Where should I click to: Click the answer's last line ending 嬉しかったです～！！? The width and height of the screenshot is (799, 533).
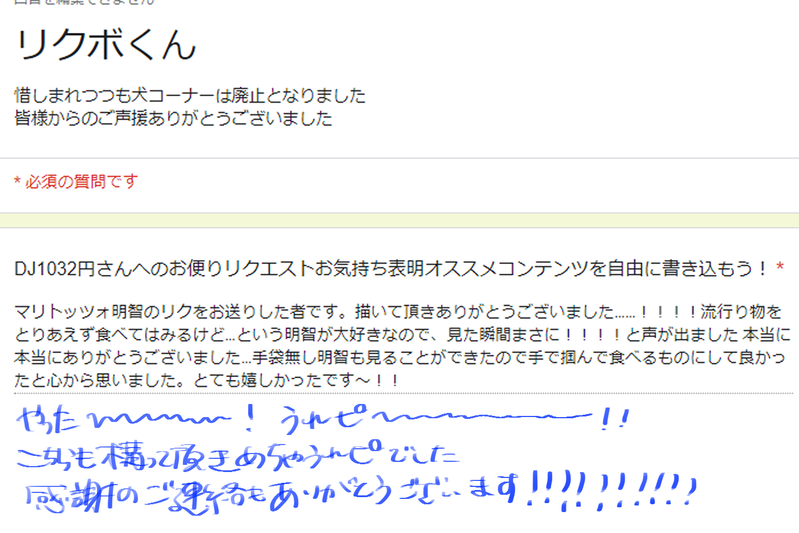(x=206, y=380)
